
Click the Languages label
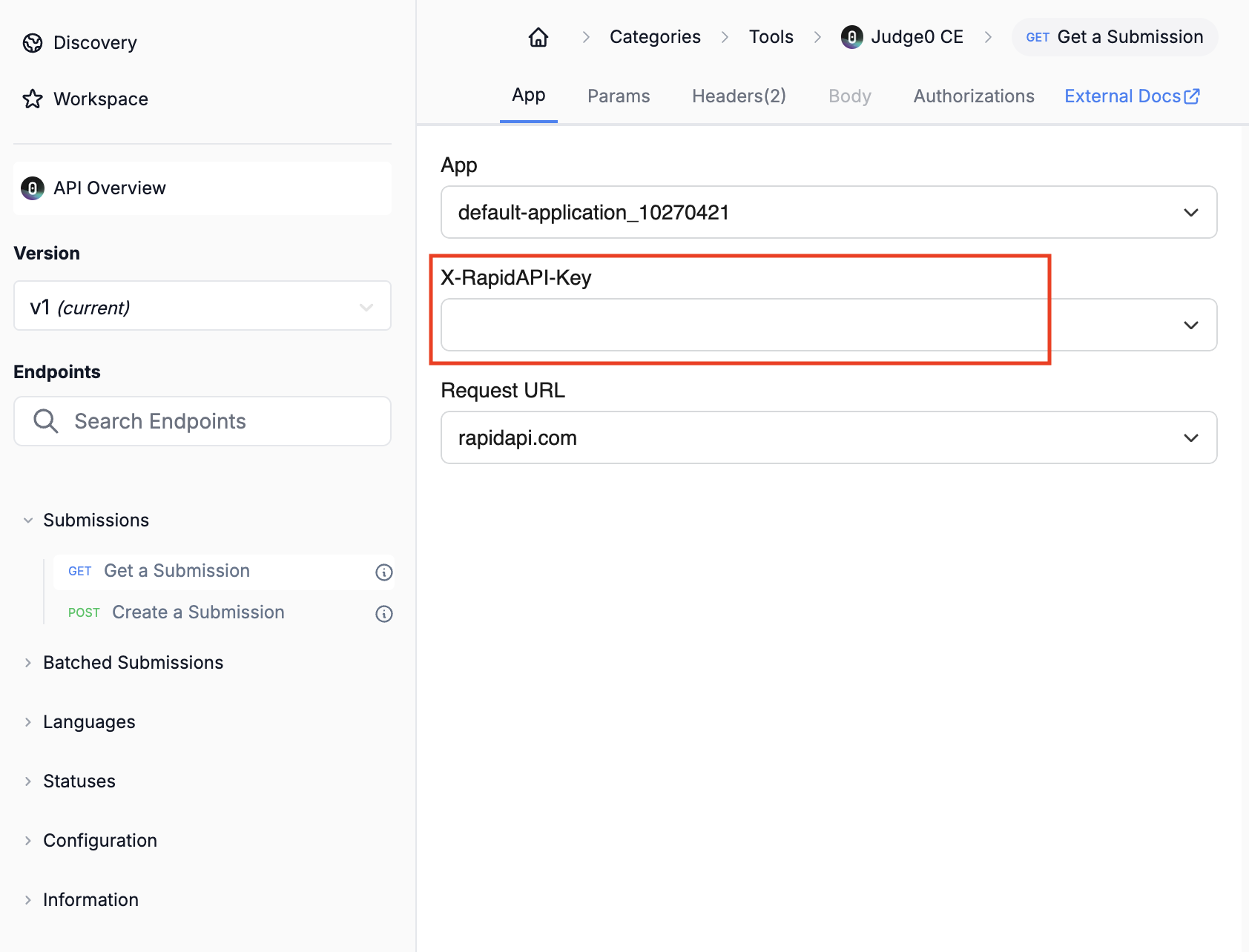89,722
